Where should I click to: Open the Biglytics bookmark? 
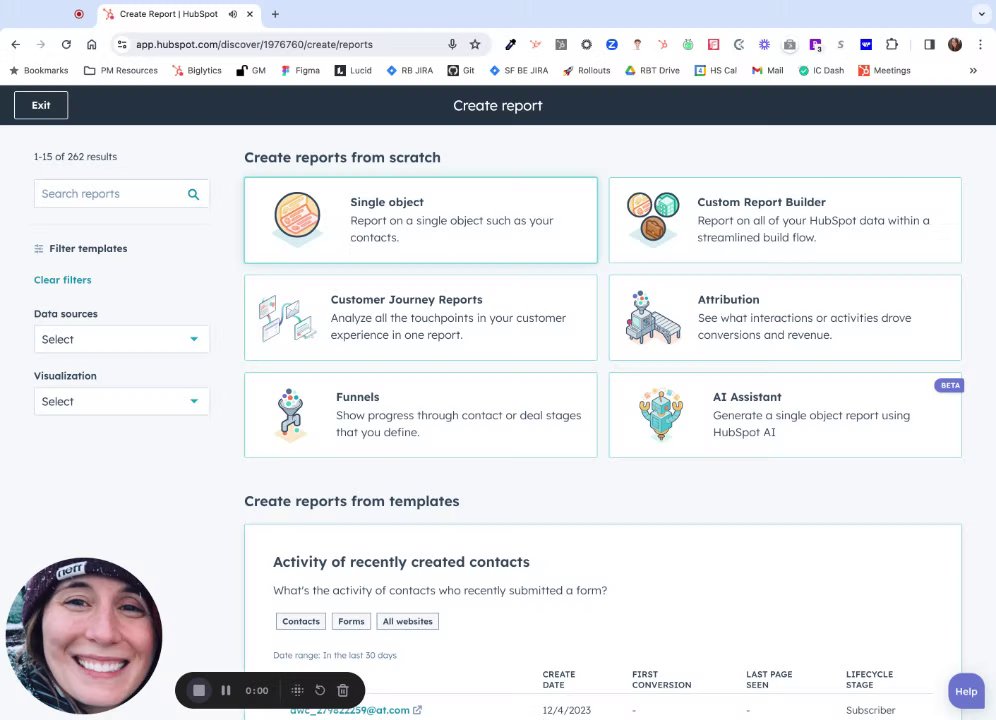pos(197,71)
